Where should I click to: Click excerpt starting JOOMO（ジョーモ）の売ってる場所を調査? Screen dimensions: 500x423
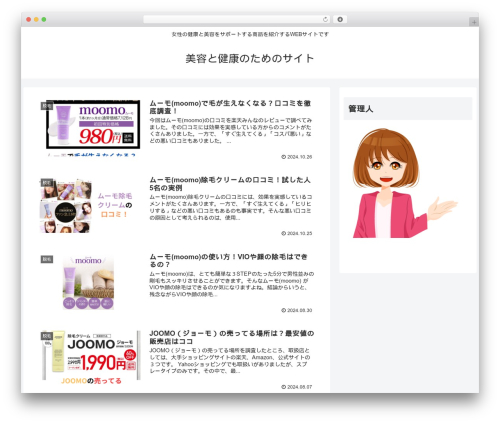230,360
